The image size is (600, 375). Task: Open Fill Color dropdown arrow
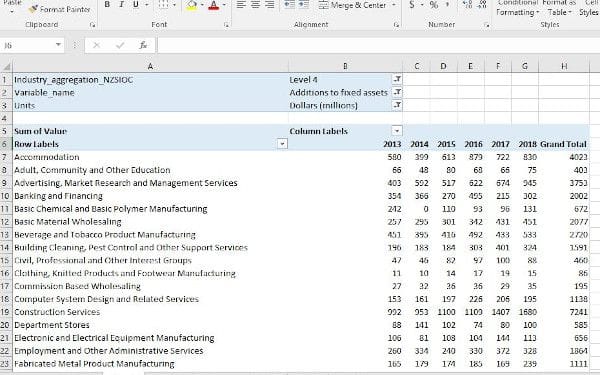pyautogui.click(x=202, y=5)
